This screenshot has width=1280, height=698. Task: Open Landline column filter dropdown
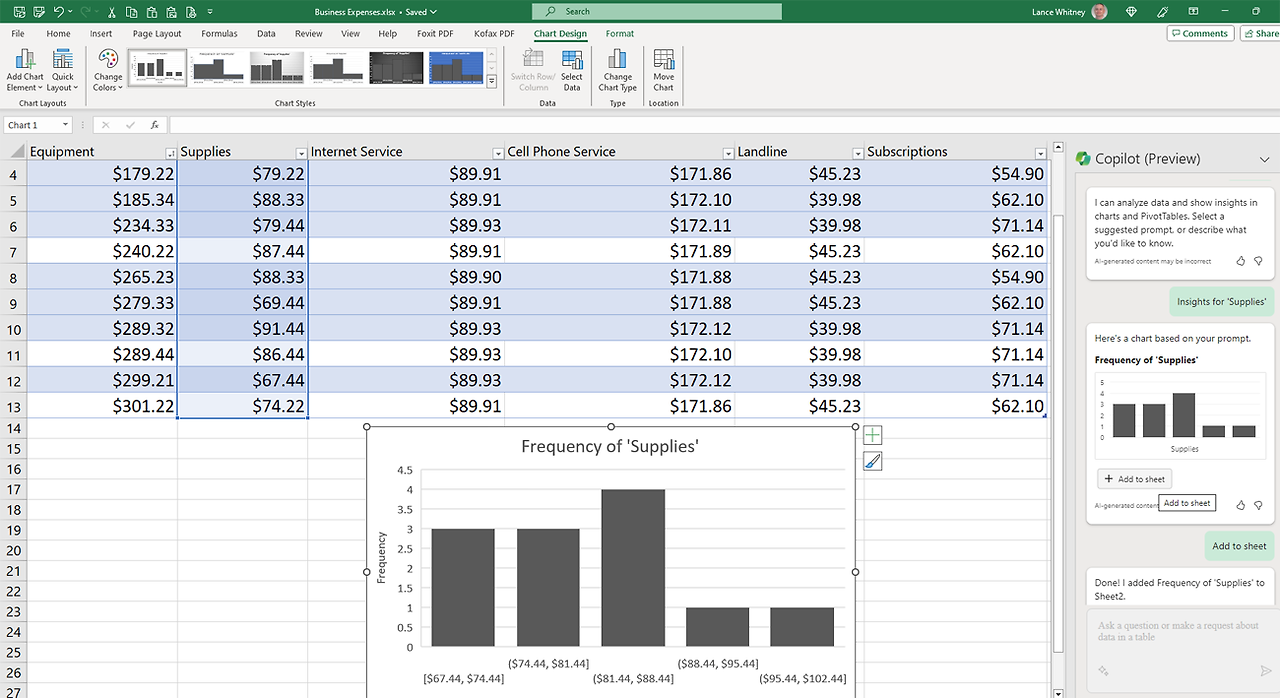point(857,153)
